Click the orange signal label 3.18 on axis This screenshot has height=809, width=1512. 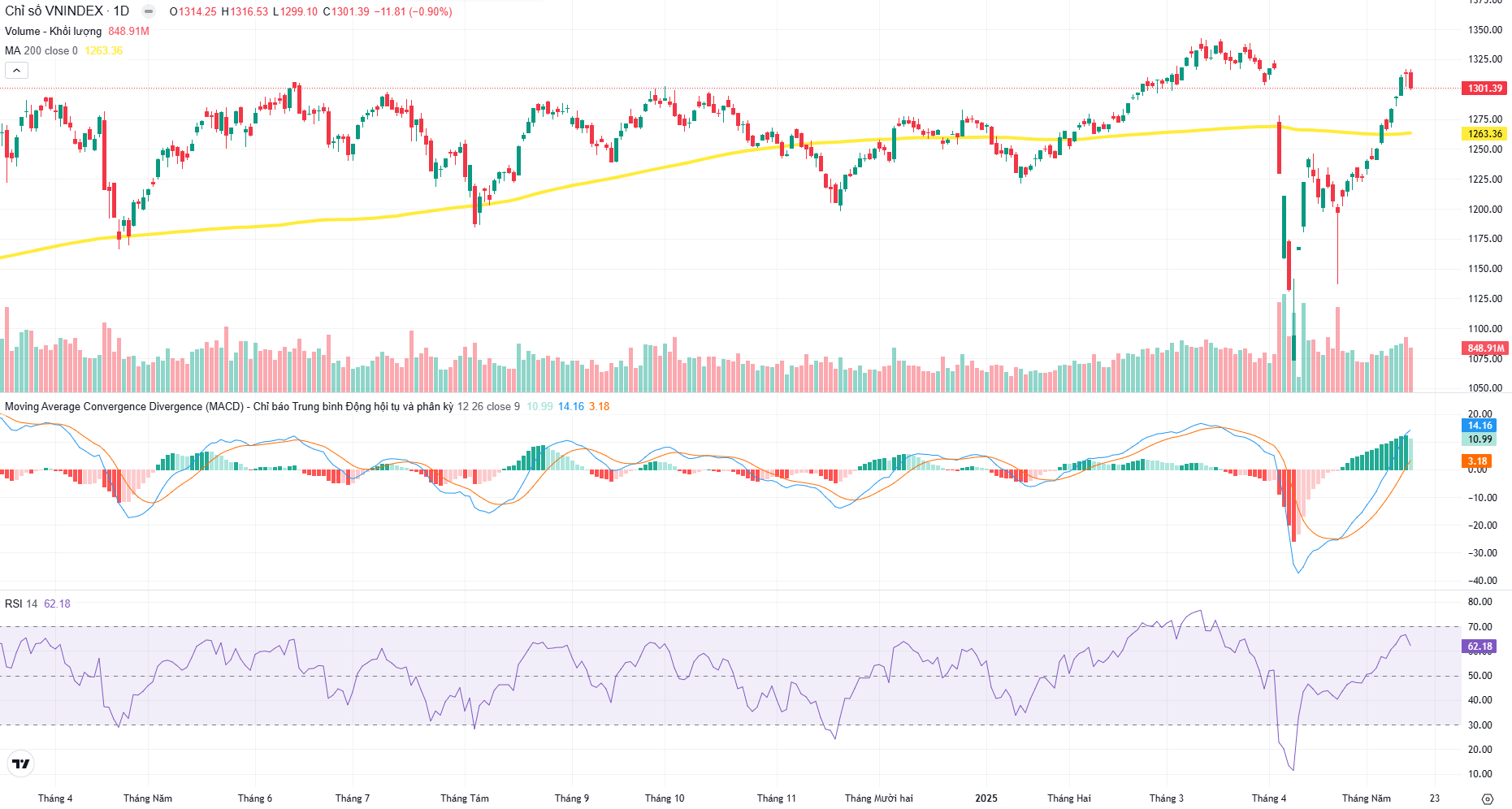pos(1477,461)
